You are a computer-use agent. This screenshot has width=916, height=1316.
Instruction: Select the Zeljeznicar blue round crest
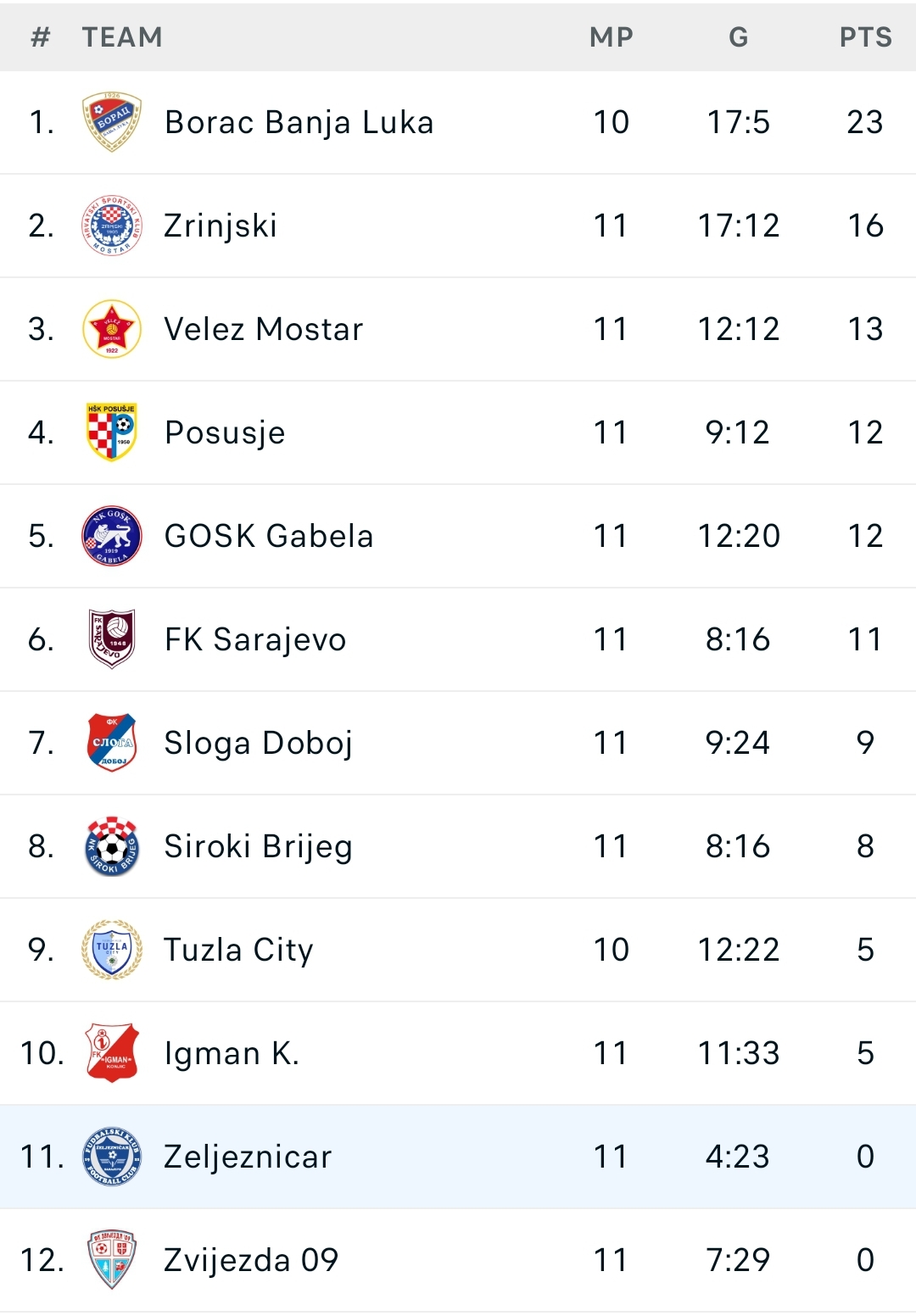coord(112,1157)
